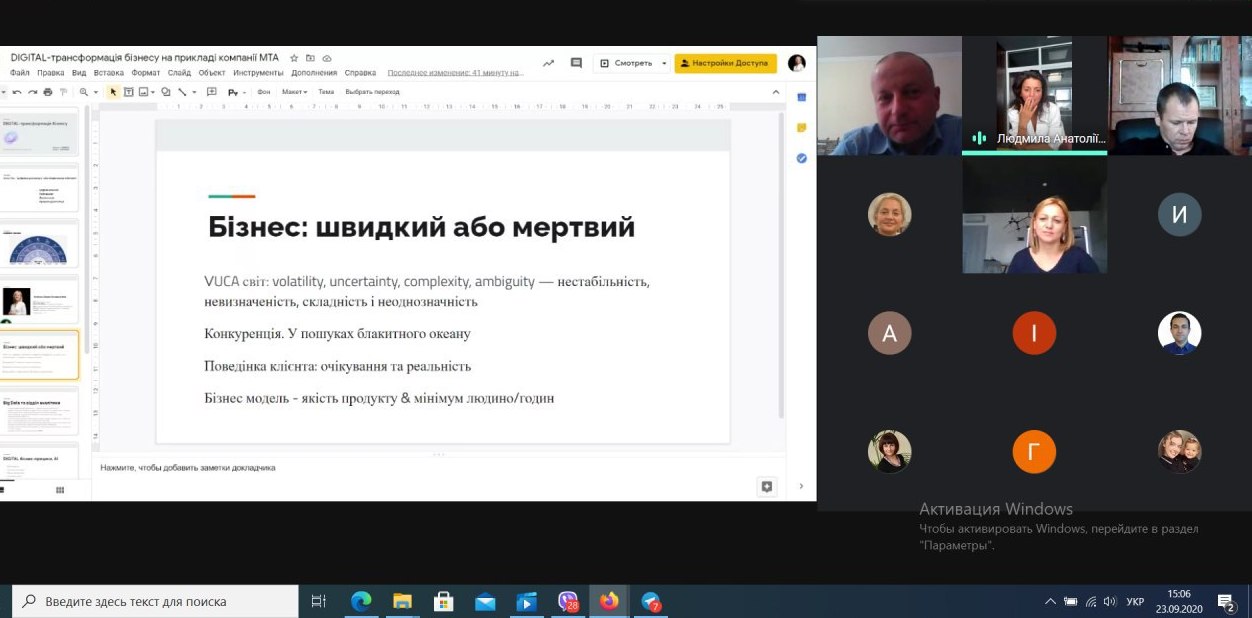Open the Google account avatar
1252x618 pixels.
(797, 63)
